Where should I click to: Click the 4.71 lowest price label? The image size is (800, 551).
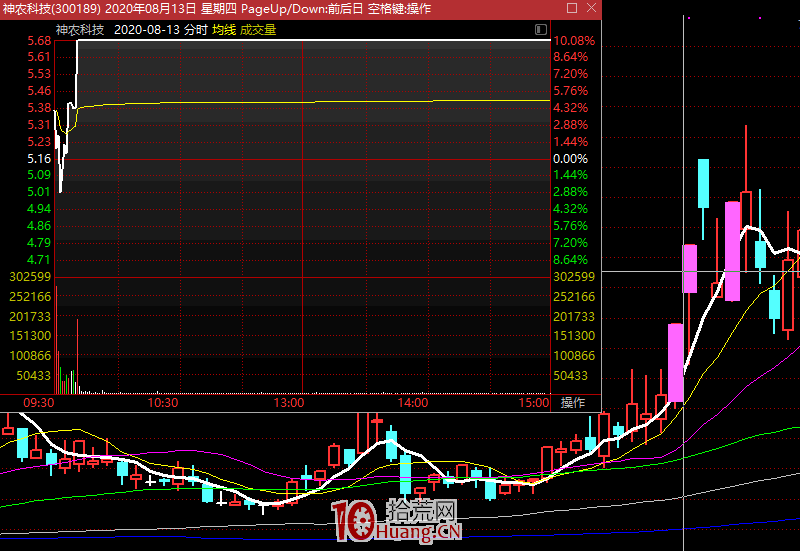(x=39, y=260)
